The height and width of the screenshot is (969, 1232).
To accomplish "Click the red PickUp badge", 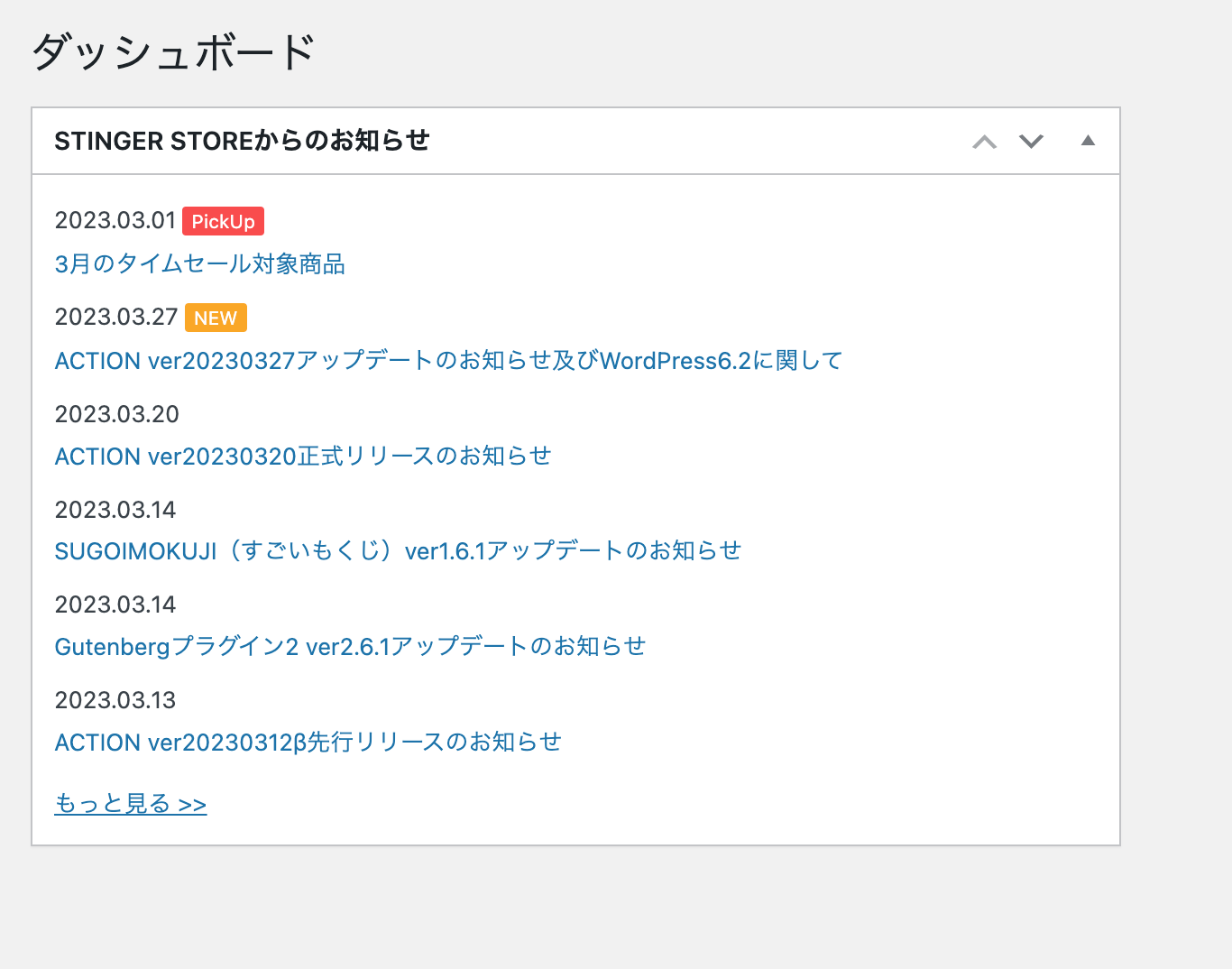I will click(x=223, y=221).
